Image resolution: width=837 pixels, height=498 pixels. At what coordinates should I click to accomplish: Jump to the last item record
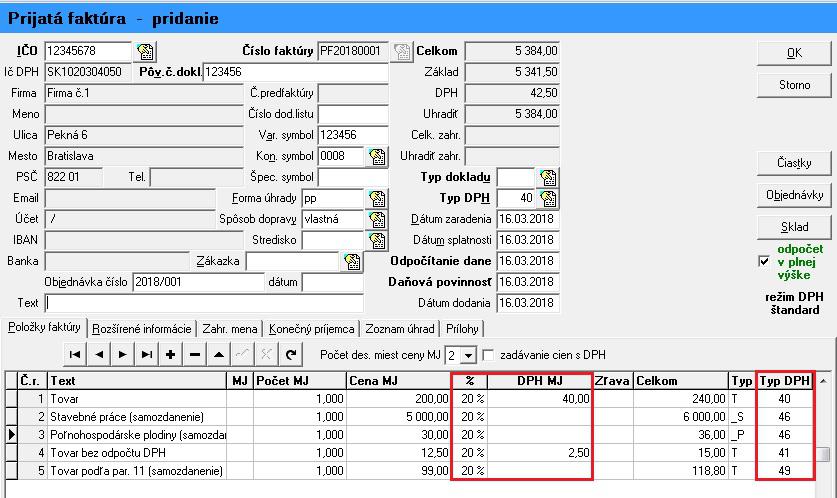[x=147, y=354]
